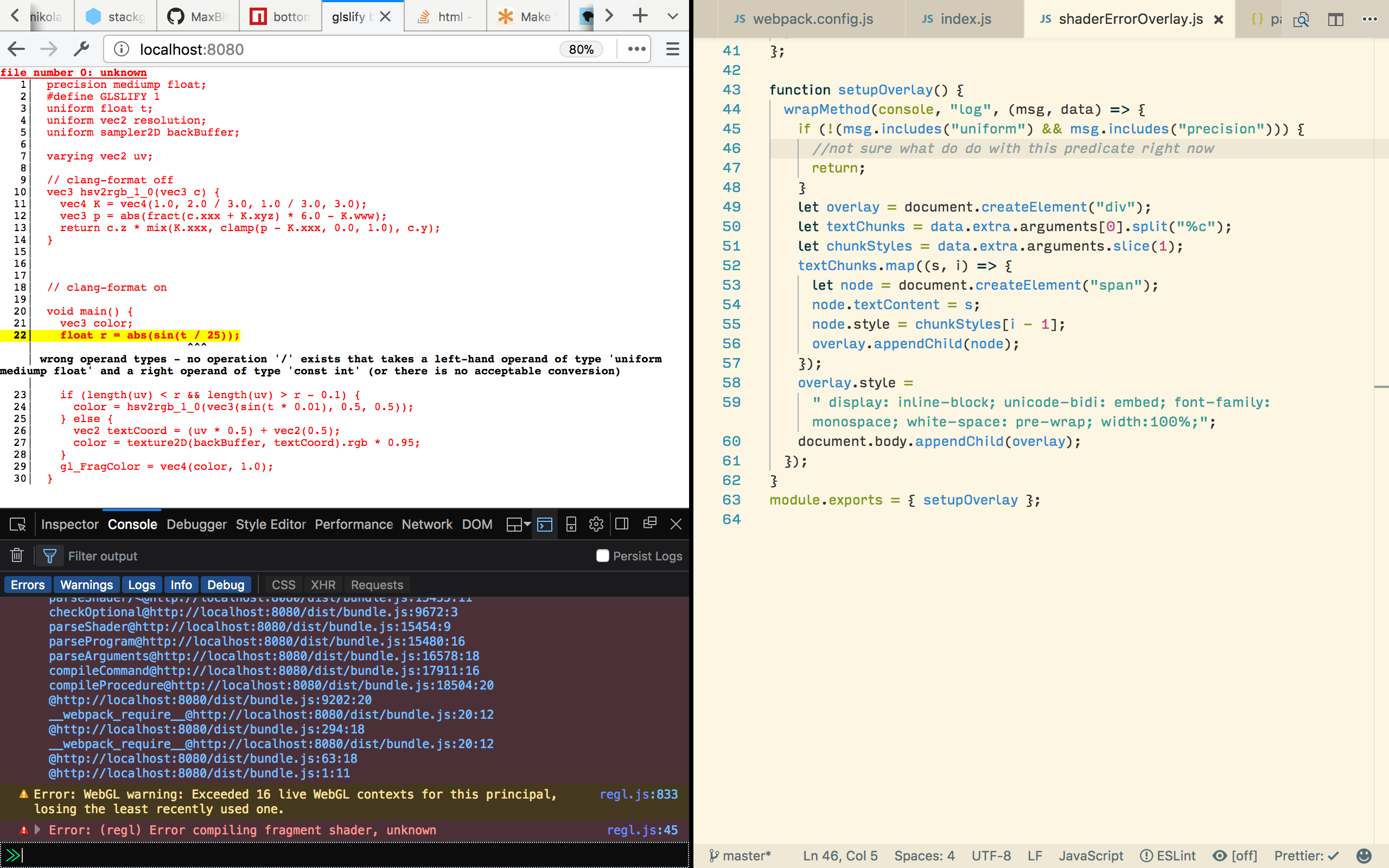Open devtools settings gear
1389x868 pixels.
596,524
